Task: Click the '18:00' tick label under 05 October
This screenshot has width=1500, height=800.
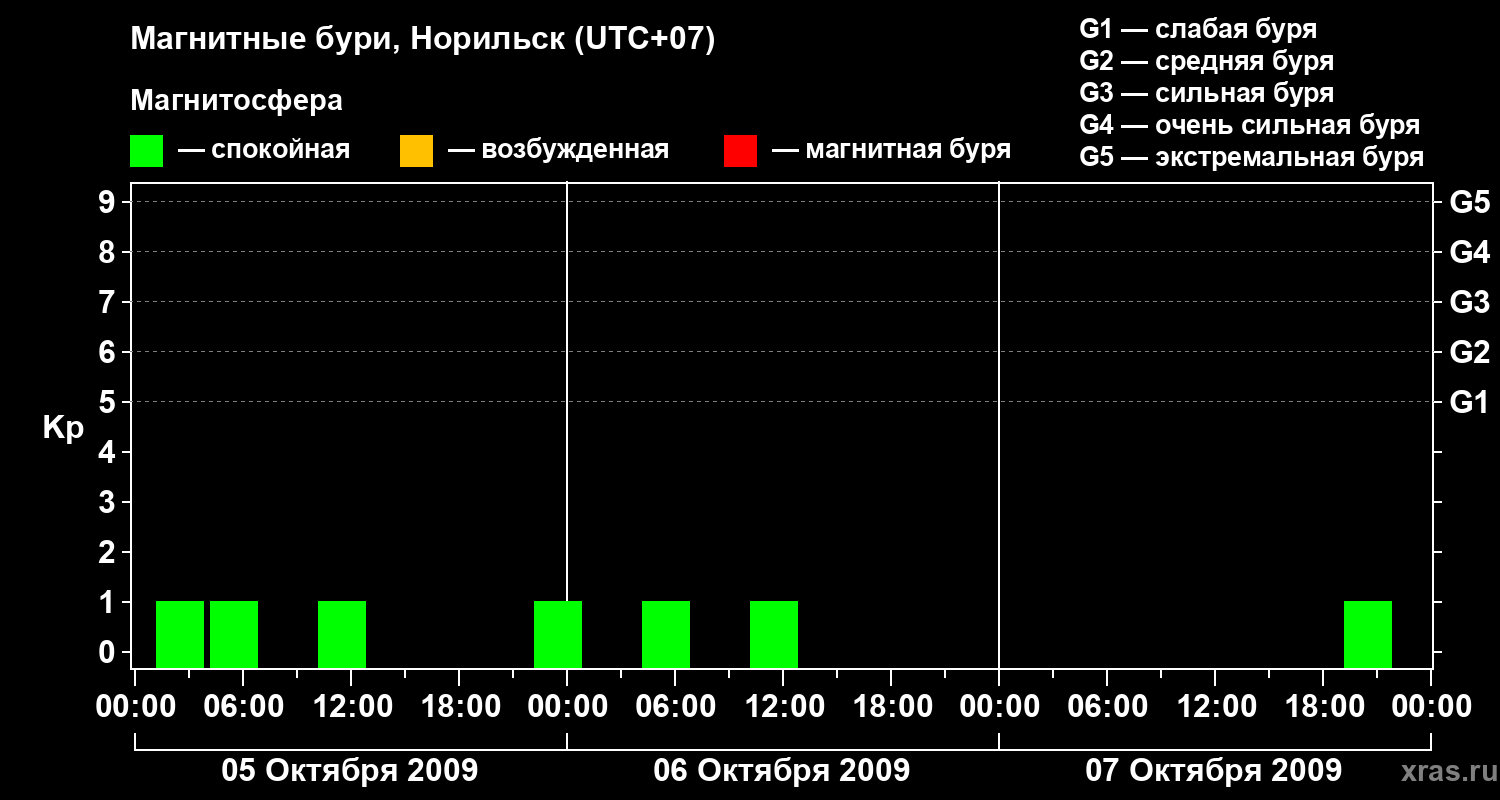Action: 459,707
